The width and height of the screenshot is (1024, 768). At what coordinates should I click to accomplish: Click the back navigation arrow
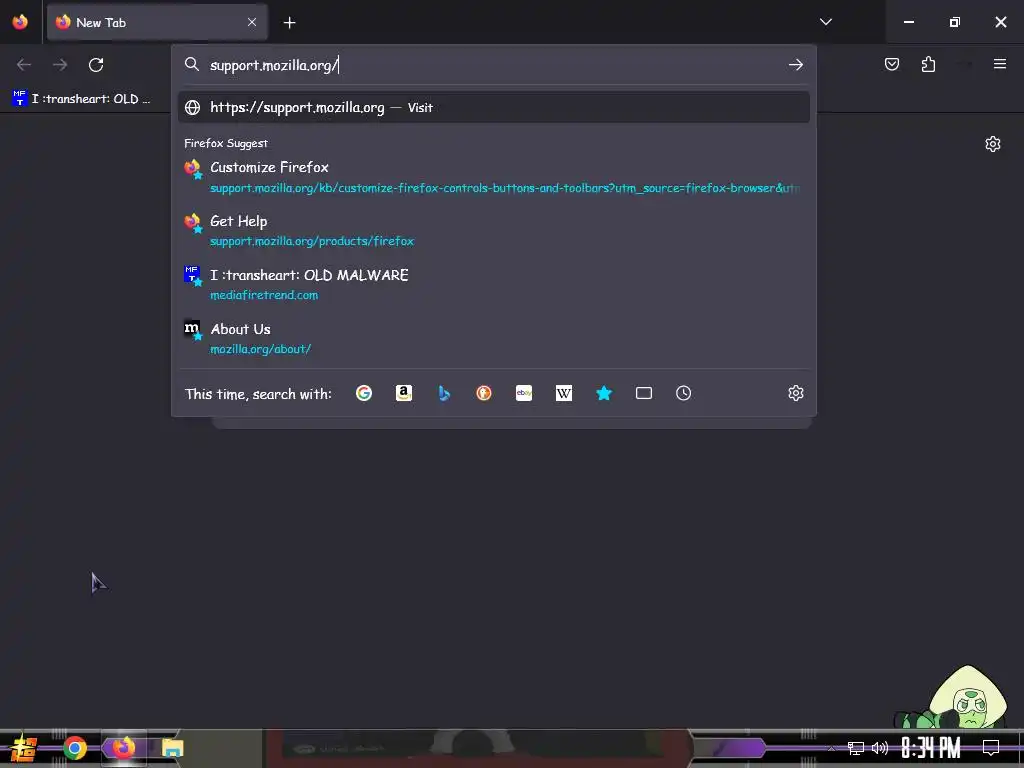[x=24, y=65]
